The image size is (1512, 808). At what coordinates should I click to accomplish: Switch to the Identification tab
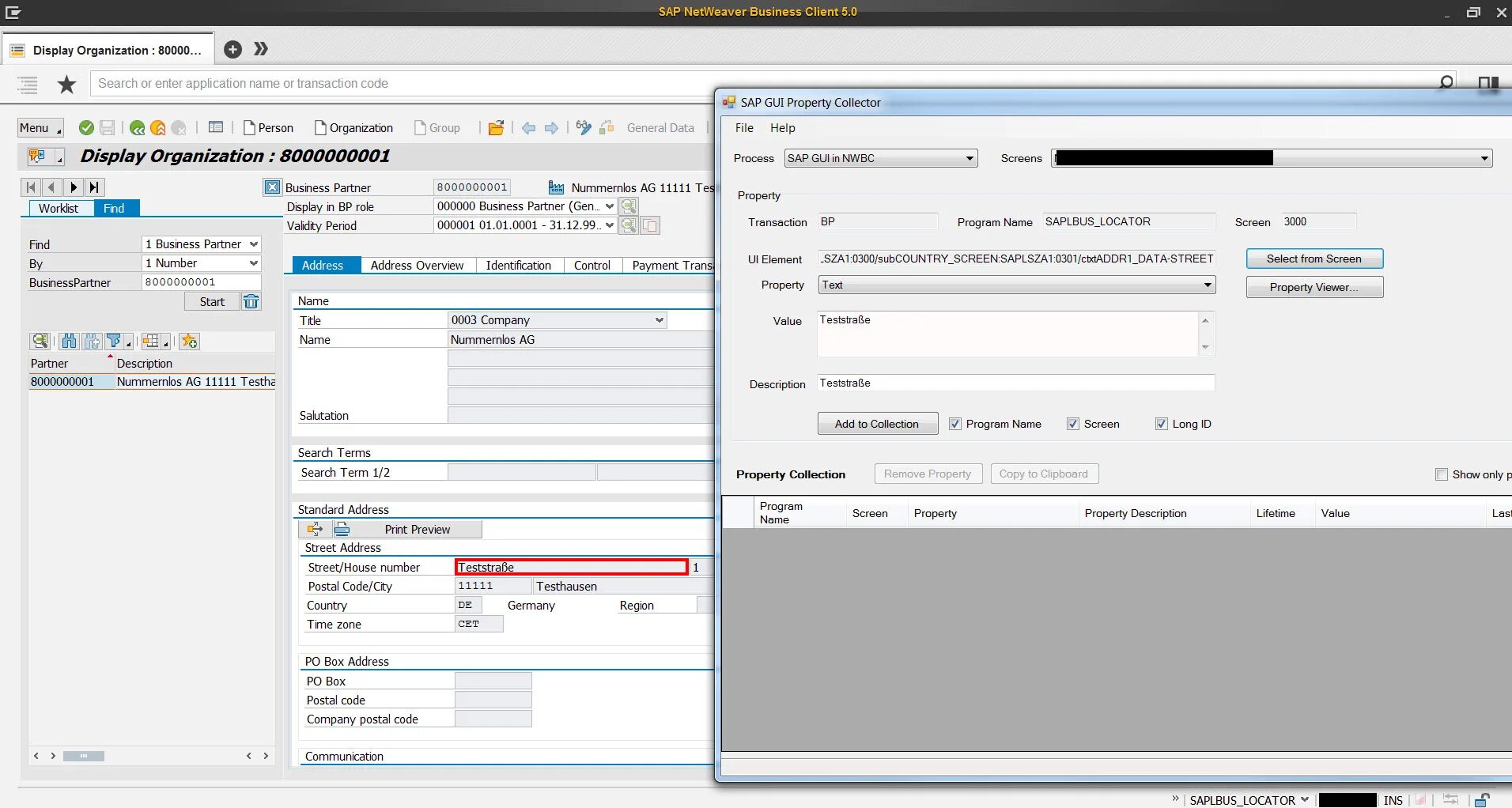519,265
